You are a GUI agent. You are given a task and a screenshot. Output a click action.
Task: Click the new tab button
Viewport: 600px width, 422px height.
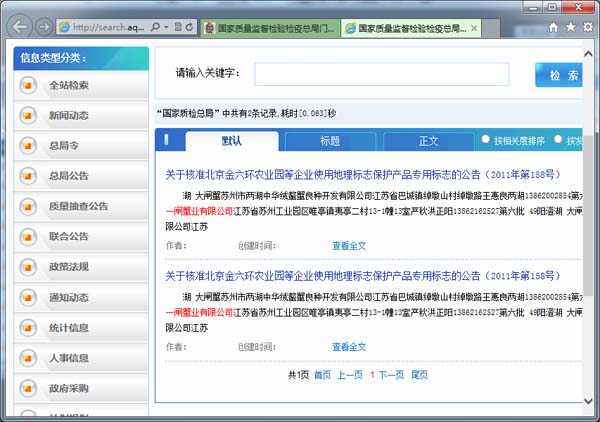[491, 28]
